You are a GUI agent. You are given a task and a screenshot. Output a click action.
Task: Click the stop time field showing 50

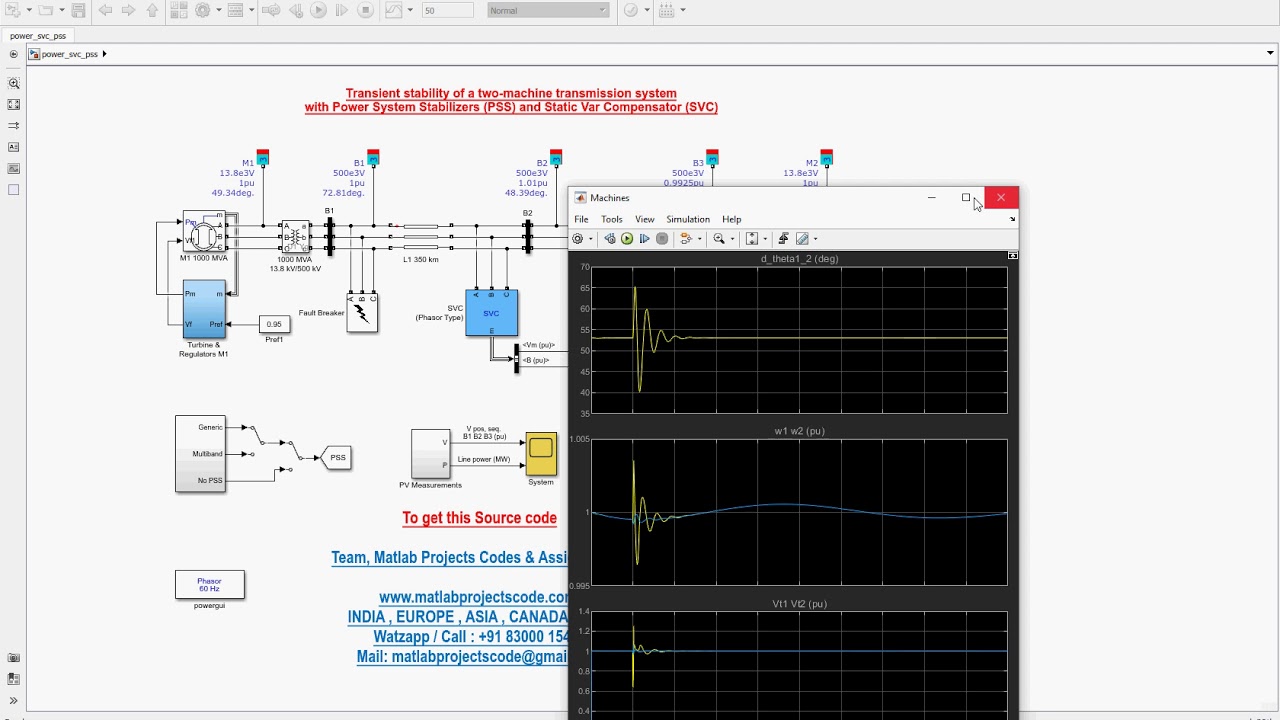[x=447, y=10]
